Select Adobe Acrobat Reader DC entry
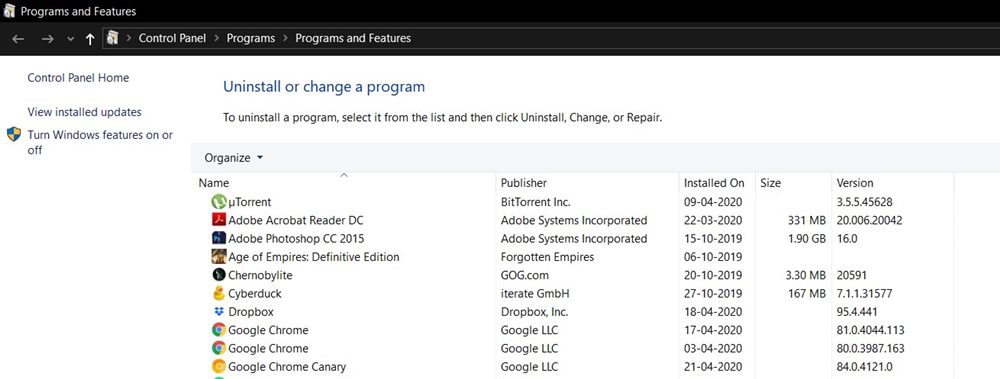The width and height of the screenshot is (1000, 379). coord(295,220)
